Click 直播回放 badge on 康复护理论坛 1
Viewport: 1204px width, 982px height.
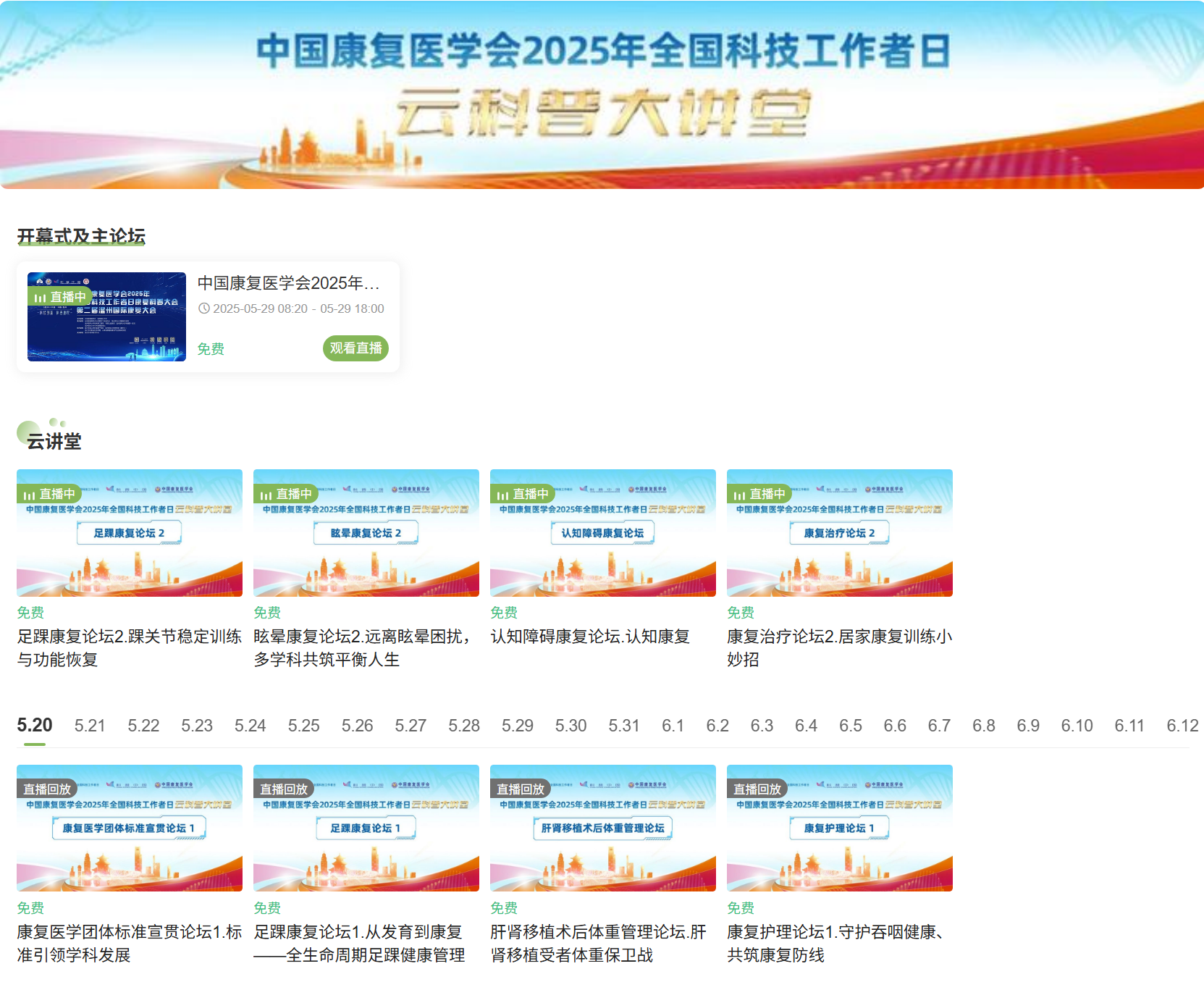(757, 789)
